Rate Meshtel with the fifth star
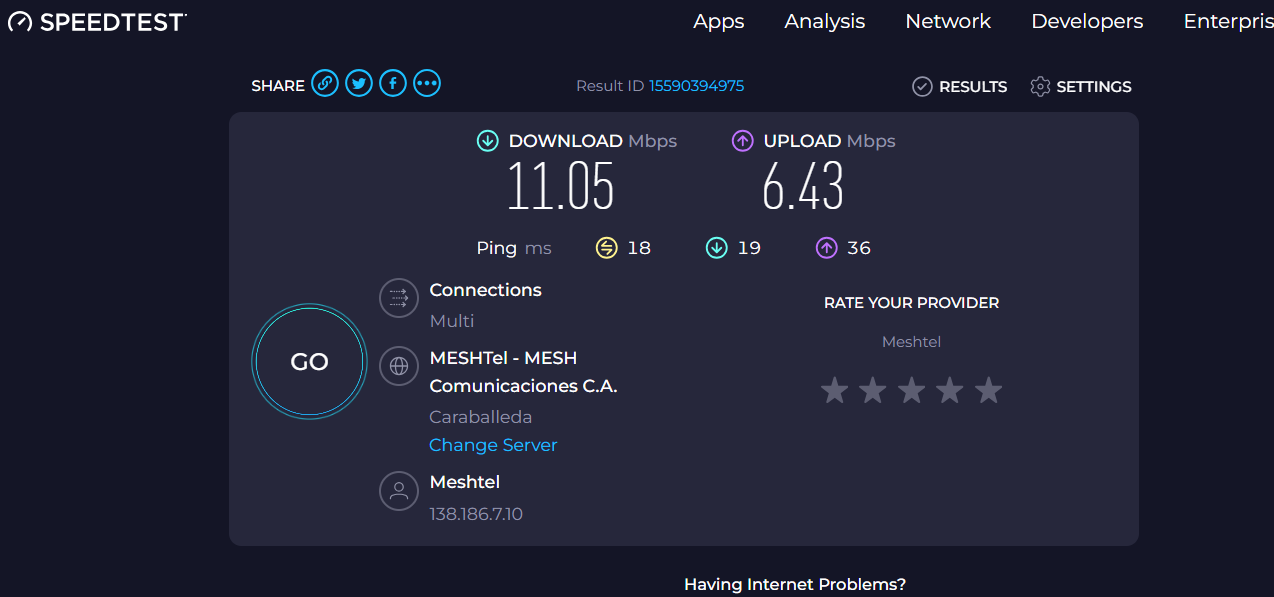1274x597 pixels. (x=988, y=390)
